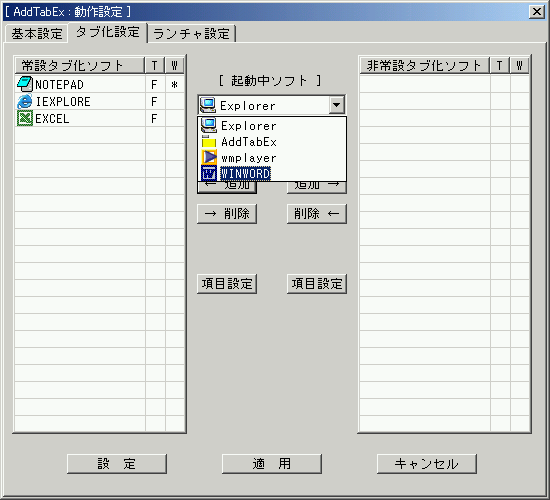Click the wmplayer media player icon
Viewport: 550px width, 500px height.
(x=209, y=157)
